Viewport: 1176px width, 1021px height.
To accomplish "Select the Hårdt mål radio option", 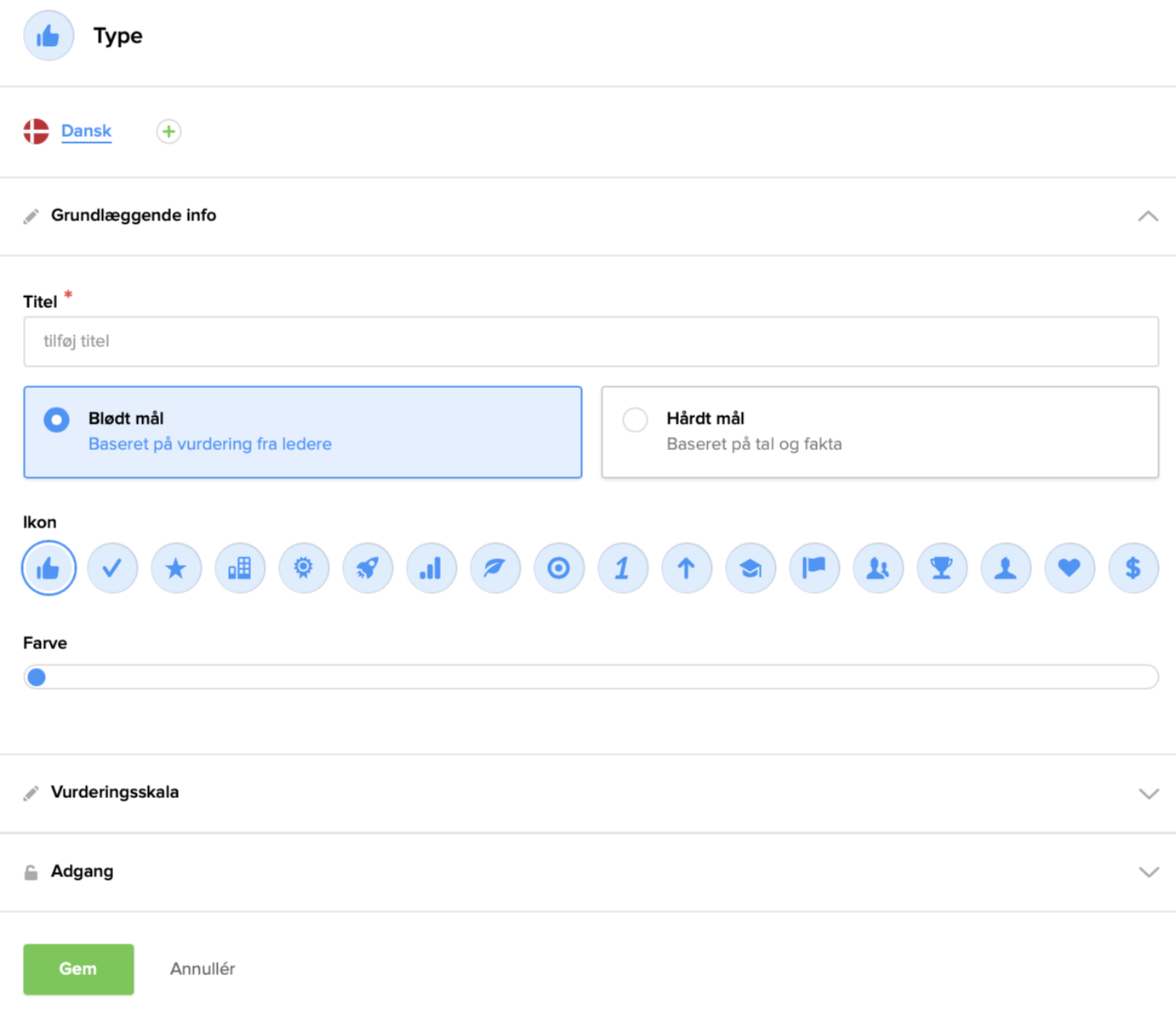I will click(635, 419).
